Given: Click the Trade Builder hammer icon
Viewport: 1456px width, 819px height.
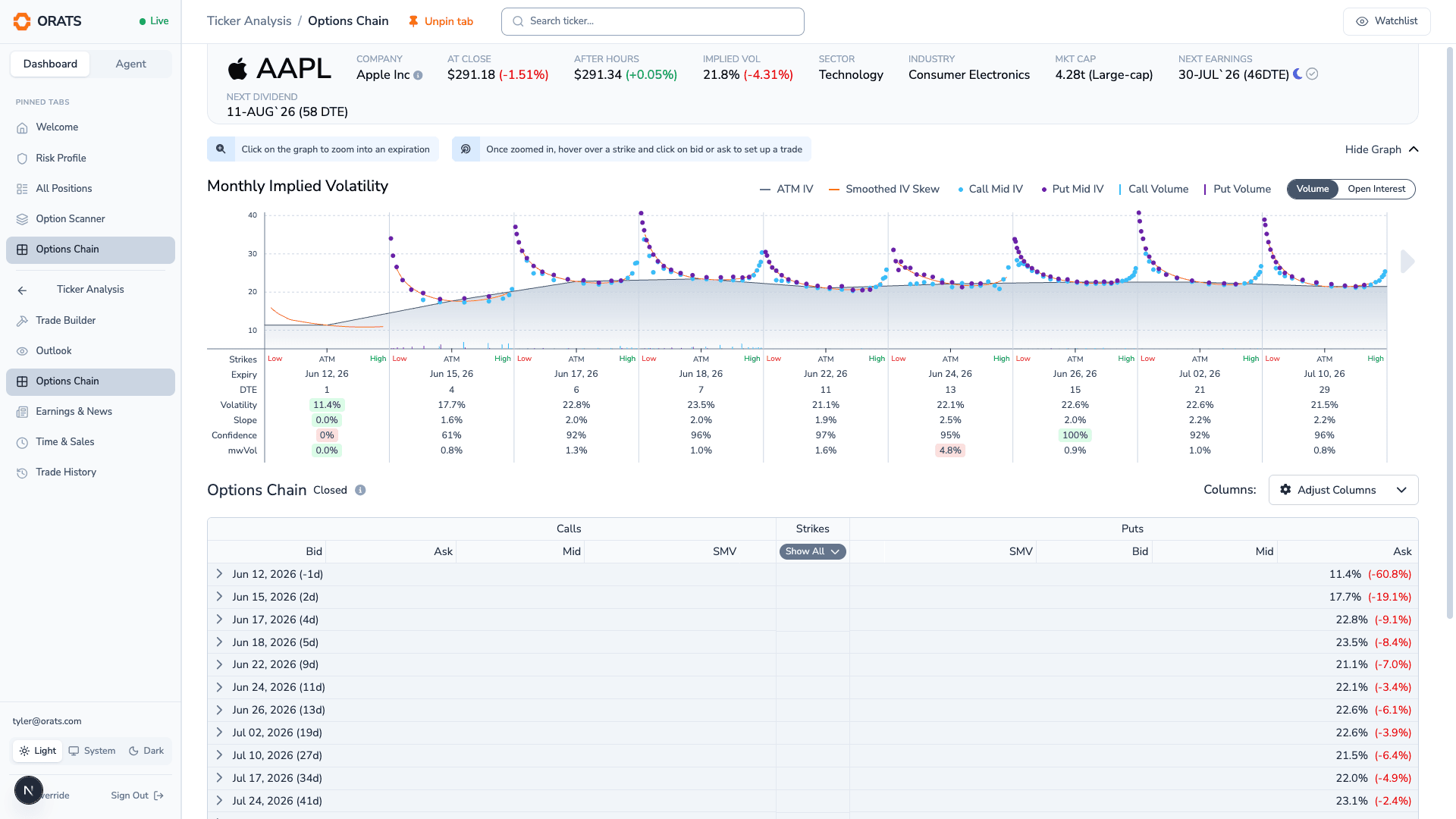Looking at the screenshot, I should pos(22,321).
